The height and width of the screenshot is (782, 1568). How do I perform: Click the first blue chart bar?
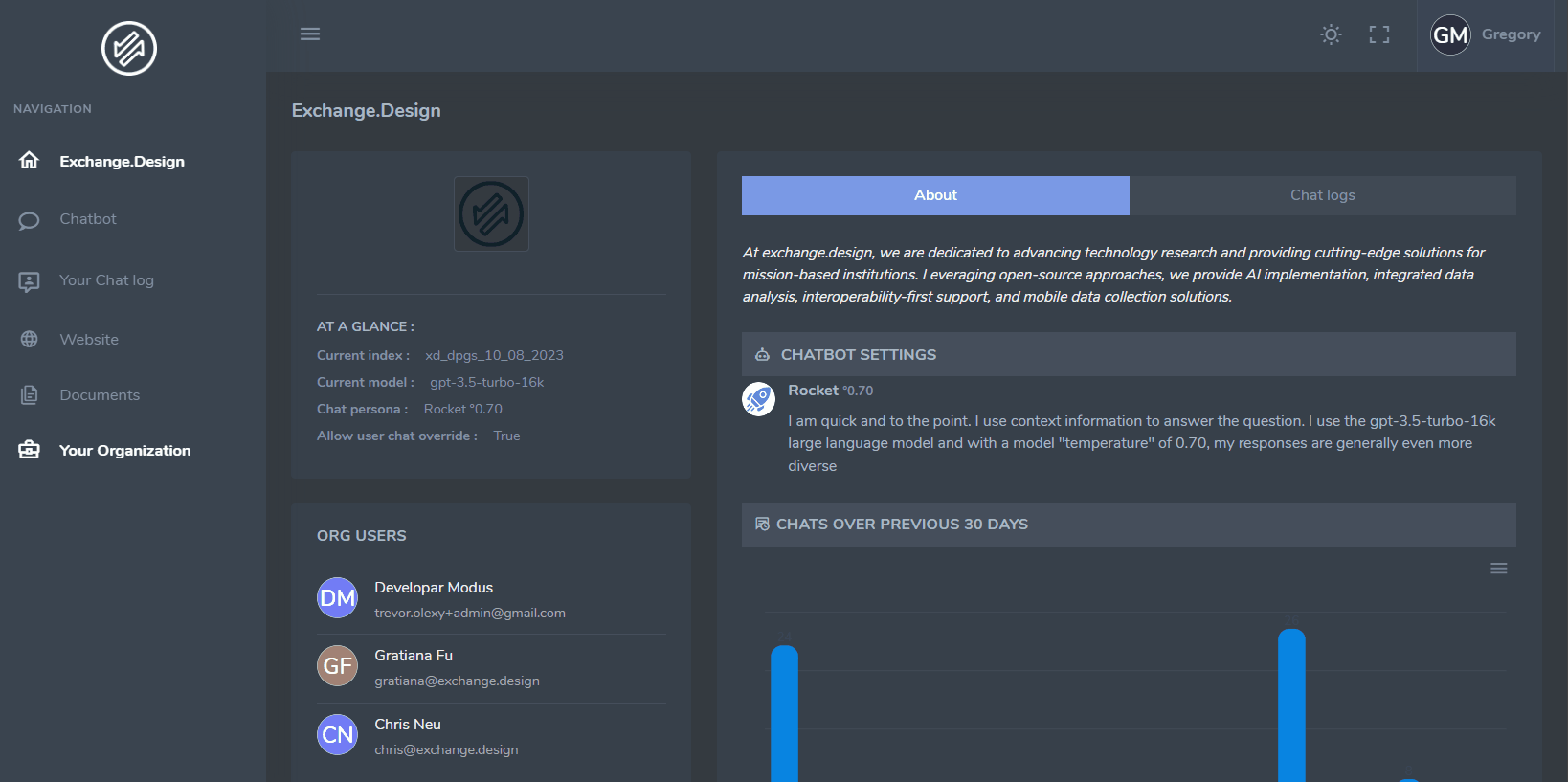(784, 713)
